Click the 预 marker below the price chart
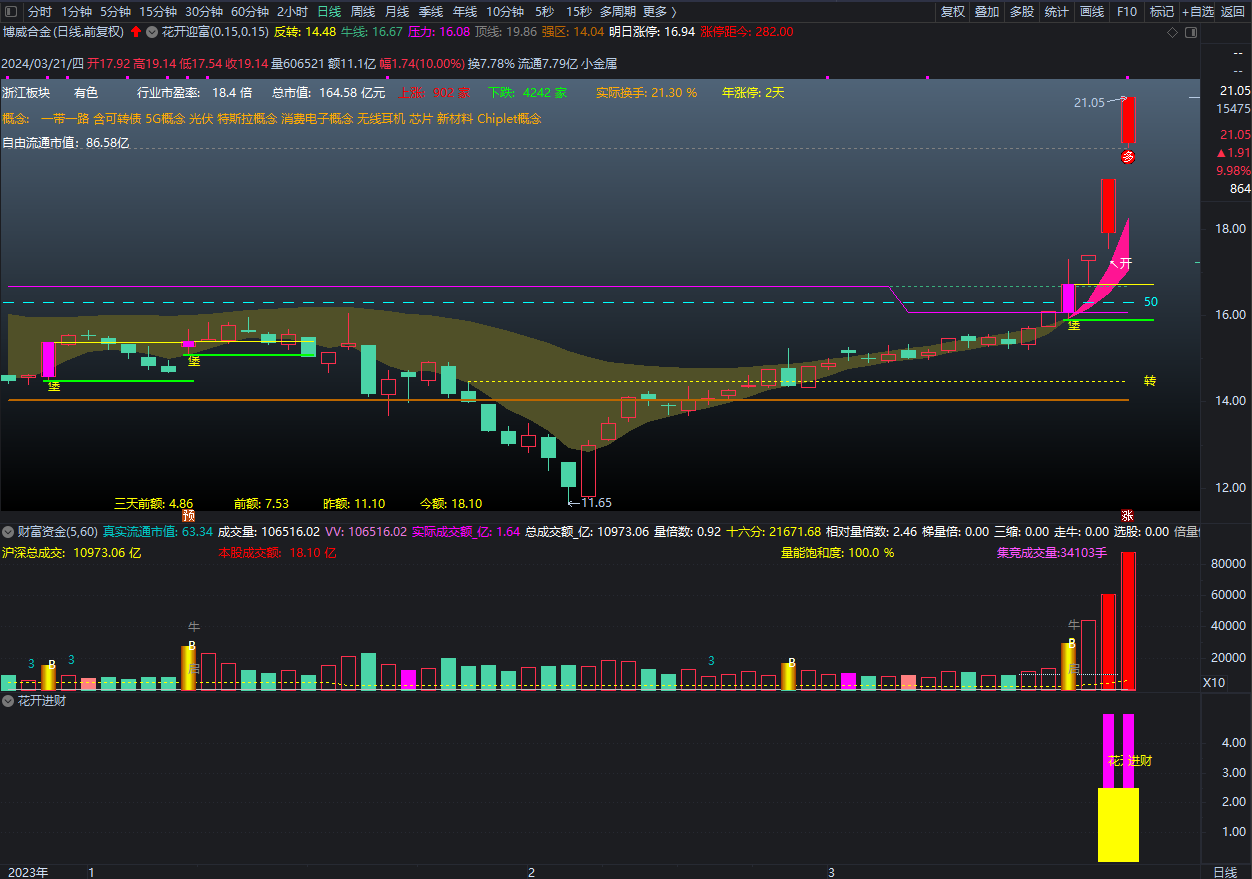Screen dimensions: 1252x879 coord(189,515)
